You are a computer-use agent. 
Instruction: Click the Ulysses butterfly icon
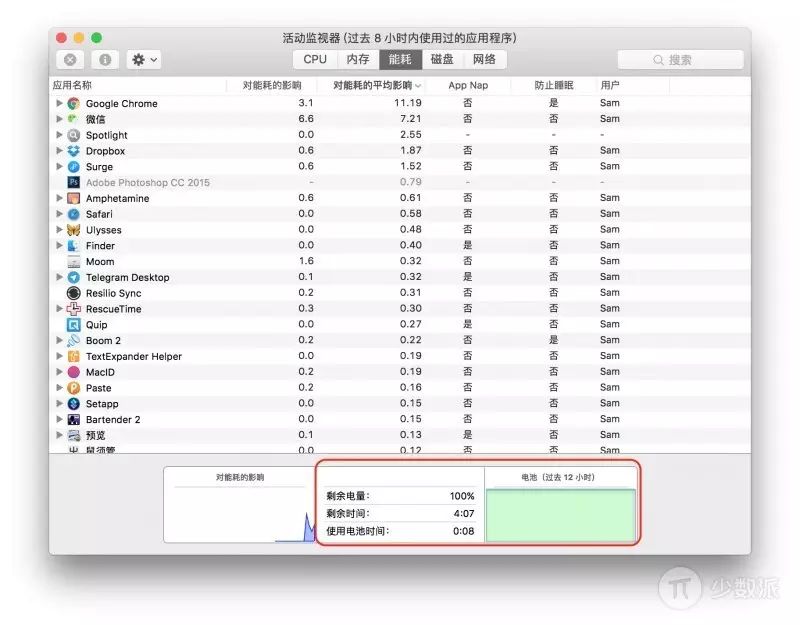click(73, 230)
